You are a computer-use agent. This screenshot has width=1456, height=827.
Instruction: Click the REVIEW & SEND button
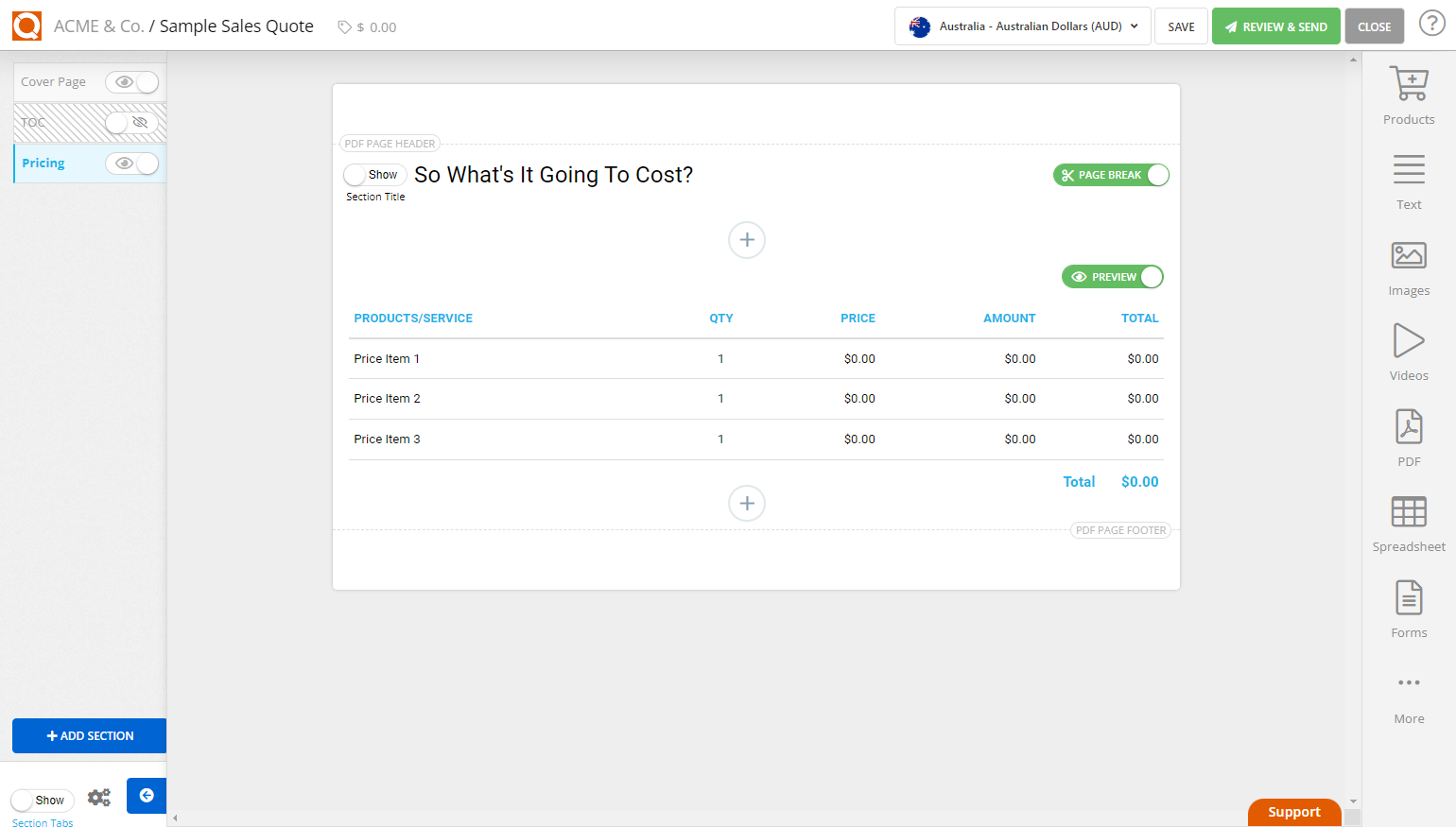click(x=1275, y=26)
